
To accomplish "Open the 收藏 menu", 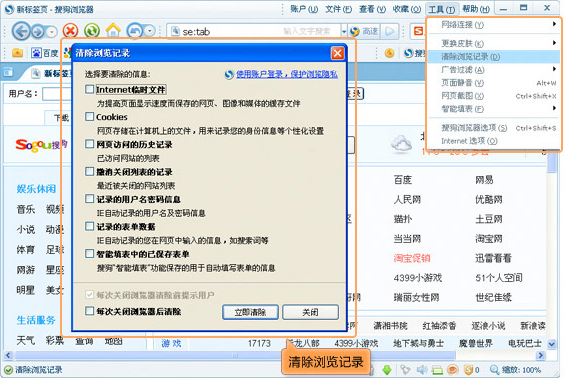I will 406,9.
